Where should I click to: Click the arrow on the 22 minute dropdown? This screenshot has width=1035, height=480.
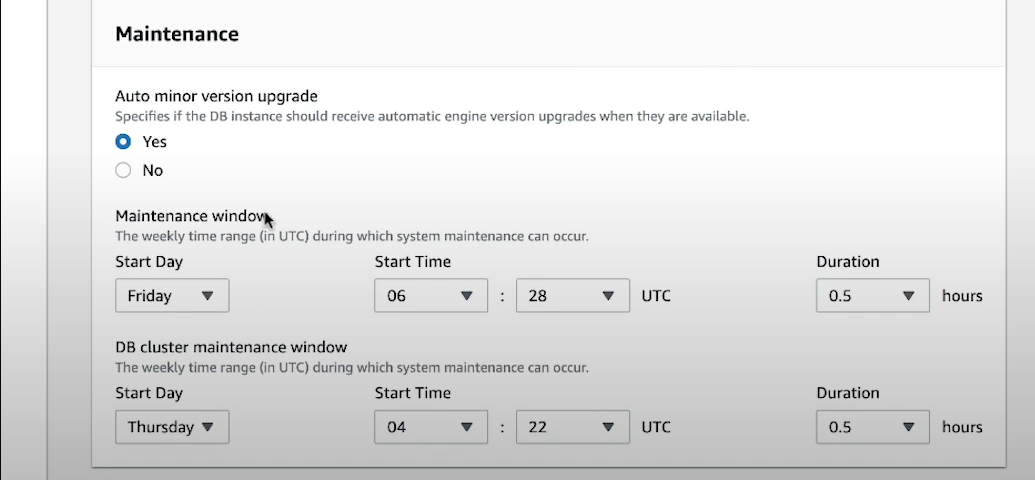coord(608,427)
